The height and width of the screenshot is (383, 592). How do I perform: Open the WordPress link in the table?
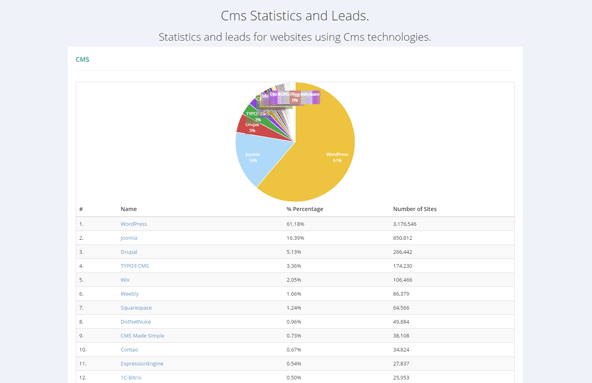134,224
